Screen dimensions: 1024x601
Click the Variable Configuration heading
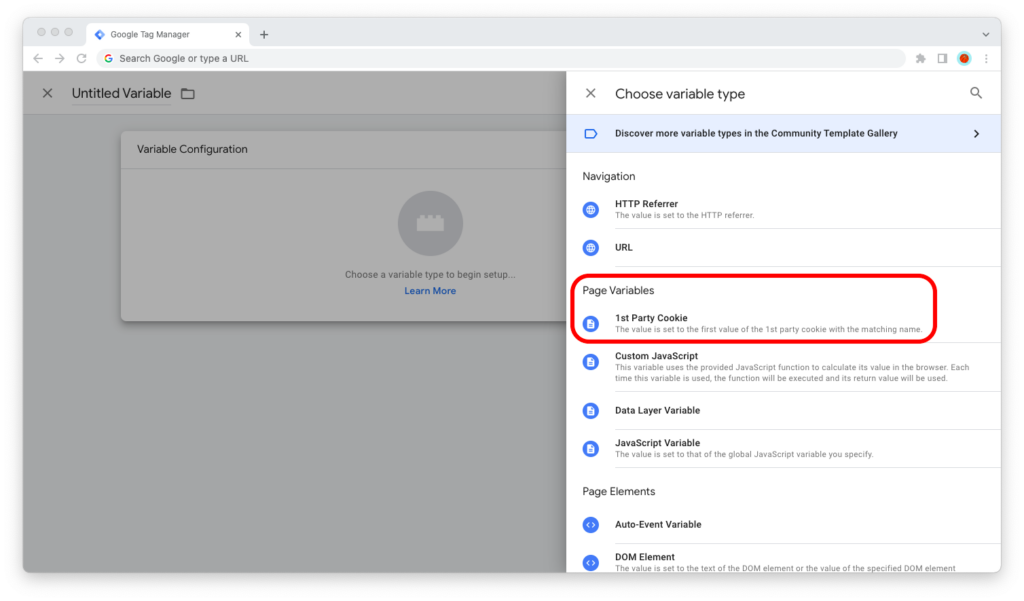pyautogui.click(x=192, y=149)
